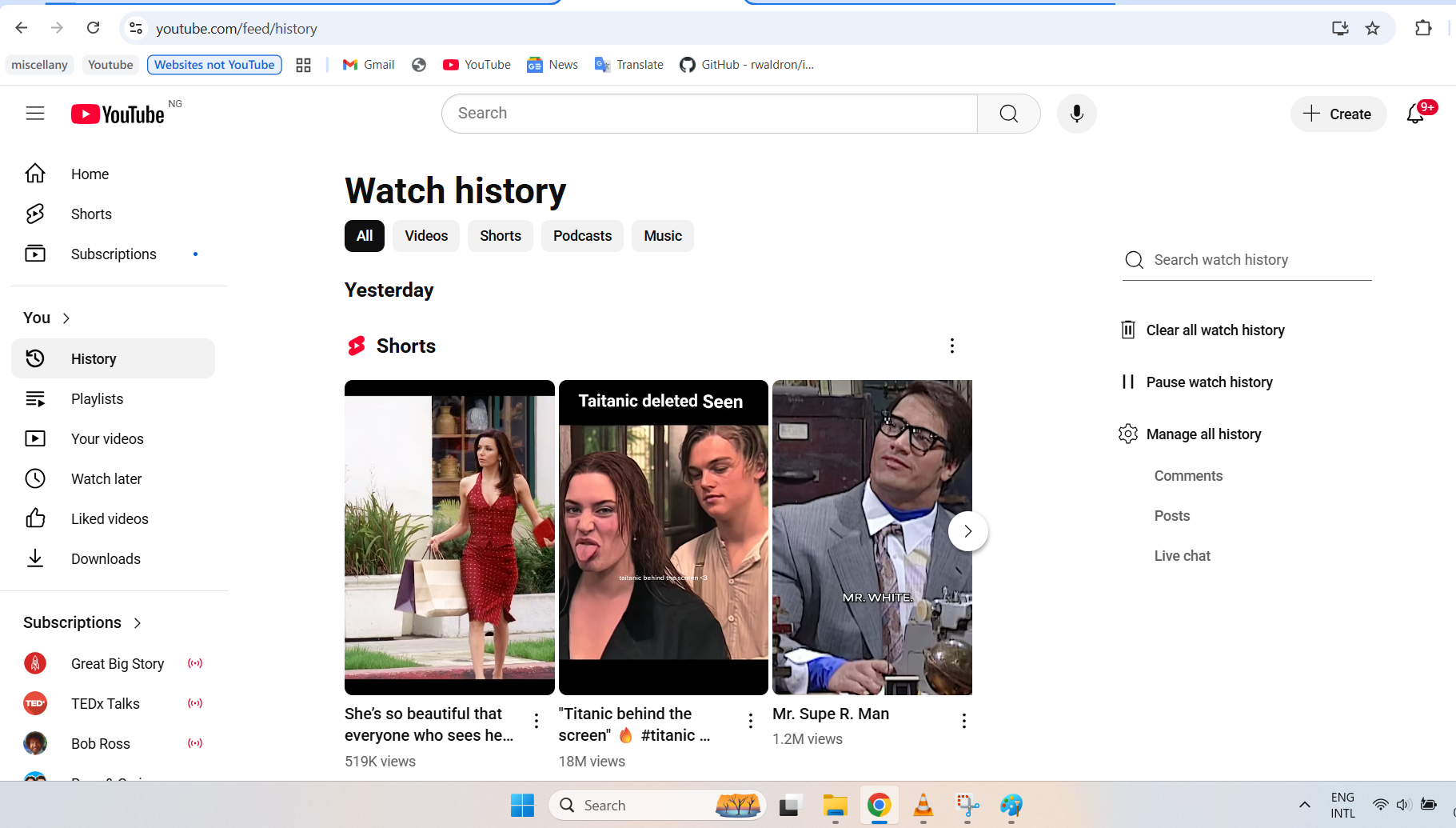Open Live chat history

click(x=1183, y=555)
